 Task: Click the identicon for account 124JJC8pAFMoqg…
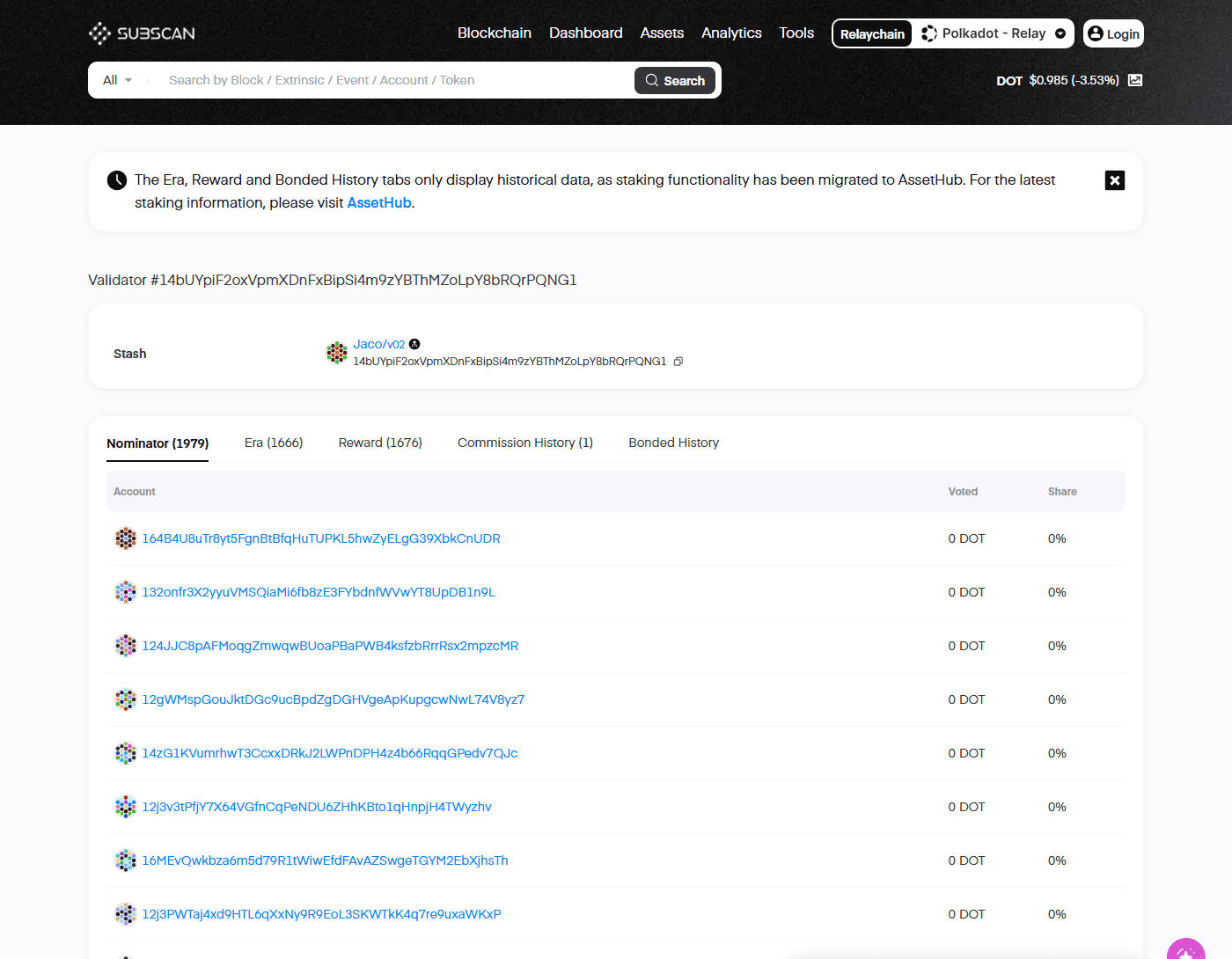pyautogui.click(x=126, y=646)
